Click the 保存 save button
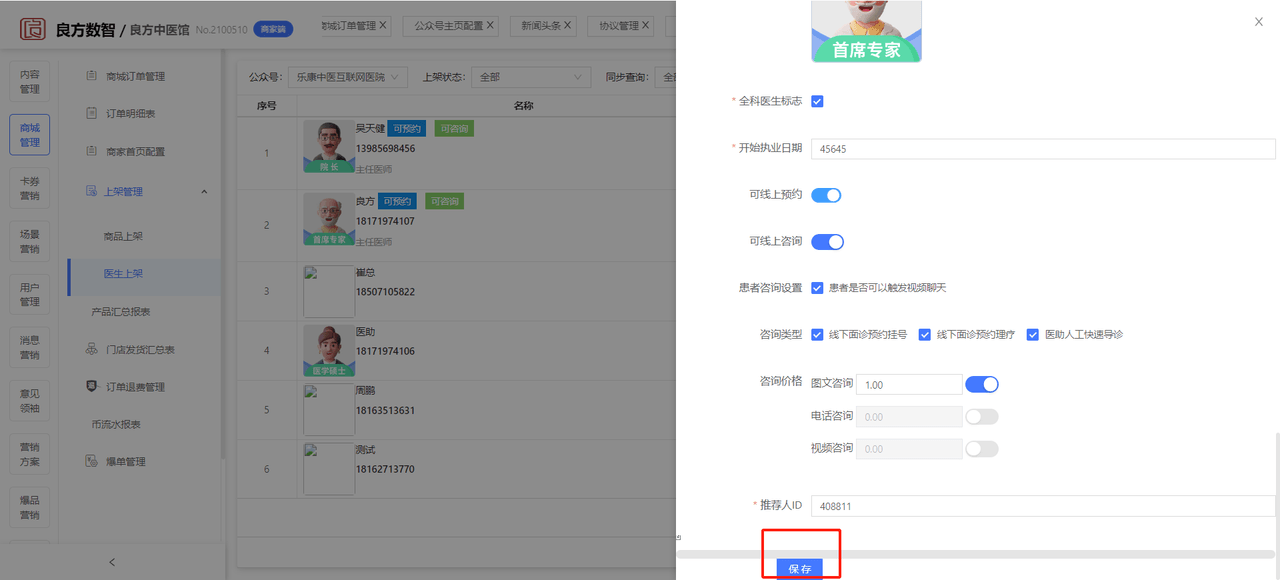 [x=800, y=568]
